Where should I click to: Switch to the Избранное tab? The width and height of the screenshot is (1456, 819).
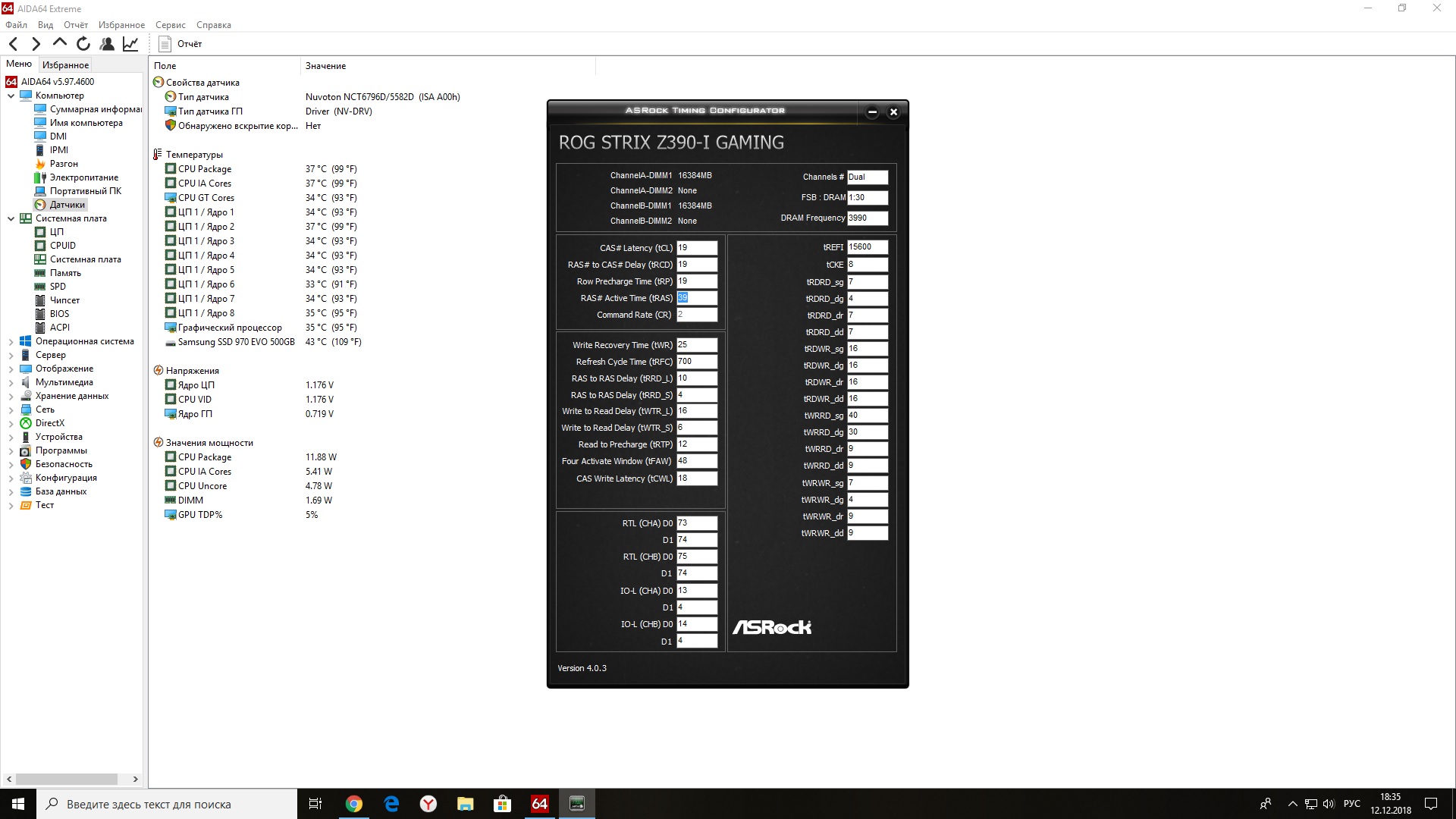pyautogui.click(x=65, y=65)
